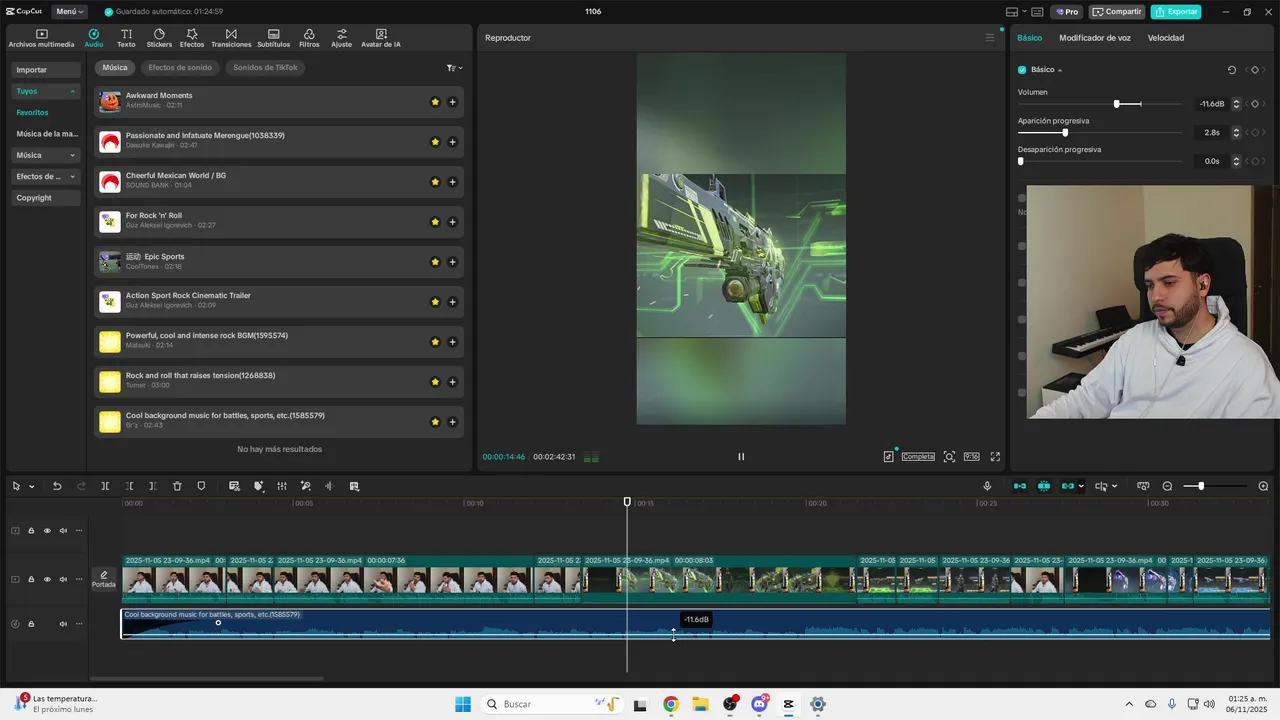This screenshot has width=1280, height=720.
Task: Open the Avatar de IA panel
Action: pyautogui.click(x=381, y=38)
